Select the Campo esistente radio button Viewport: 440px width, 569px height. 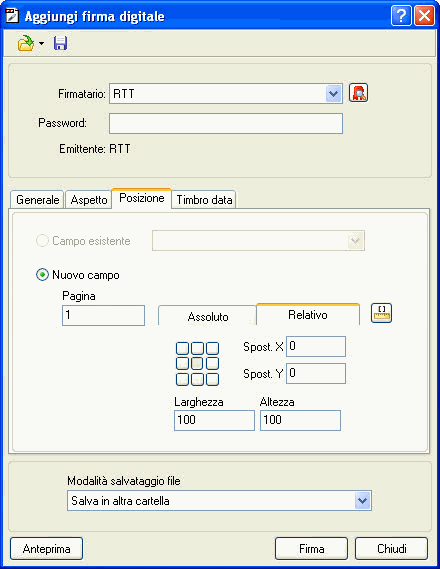42,241
